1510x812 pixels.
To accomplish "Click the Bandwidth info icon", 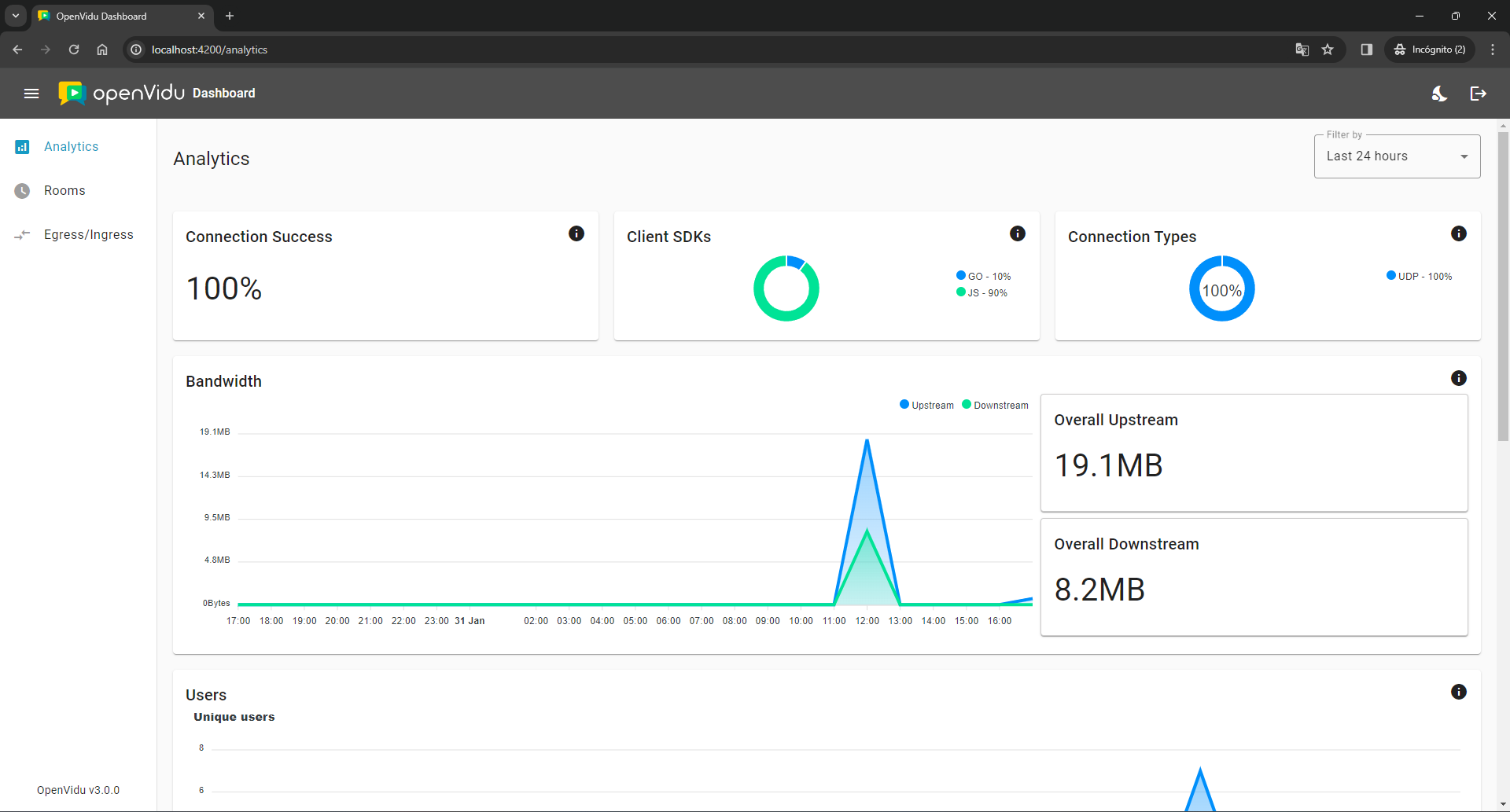I will pos(1459,378).
